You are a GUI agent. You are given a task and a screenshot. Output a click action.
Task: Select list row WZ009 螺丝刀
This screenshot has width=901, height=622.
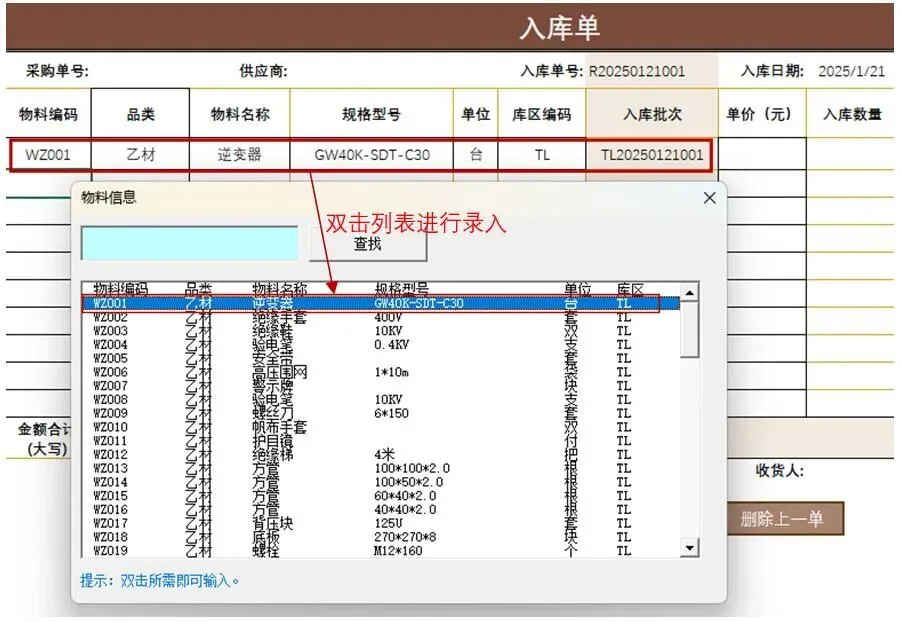(380, 413)
